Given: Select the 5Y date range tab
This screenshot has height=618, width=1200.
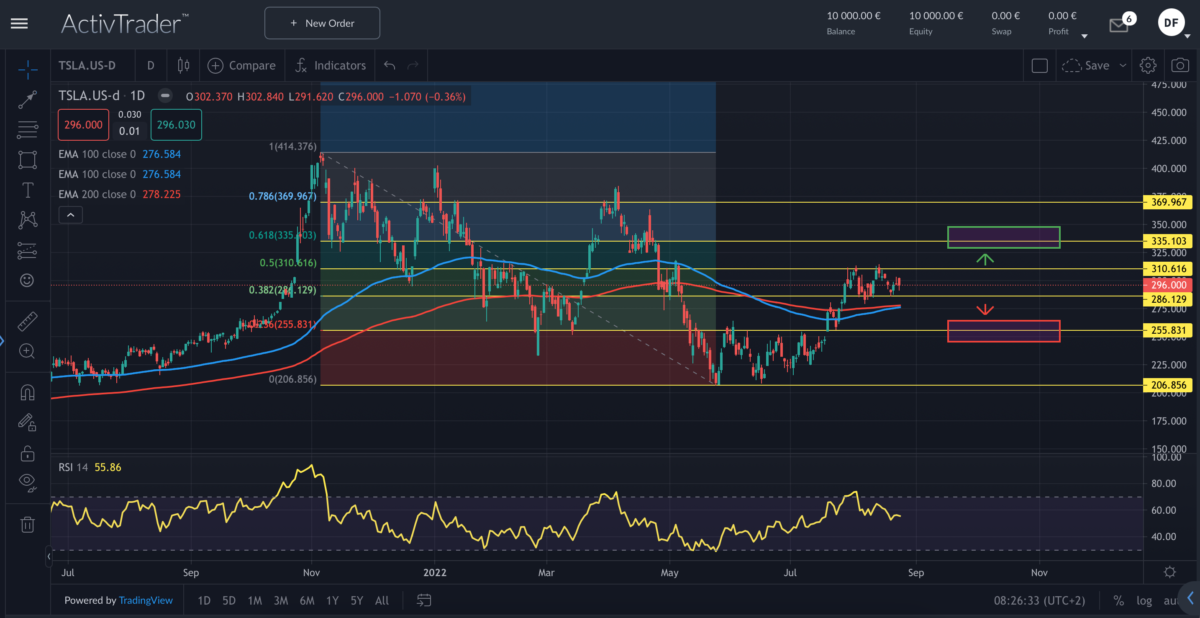Looking at the screenshot, I should [357, 600].
